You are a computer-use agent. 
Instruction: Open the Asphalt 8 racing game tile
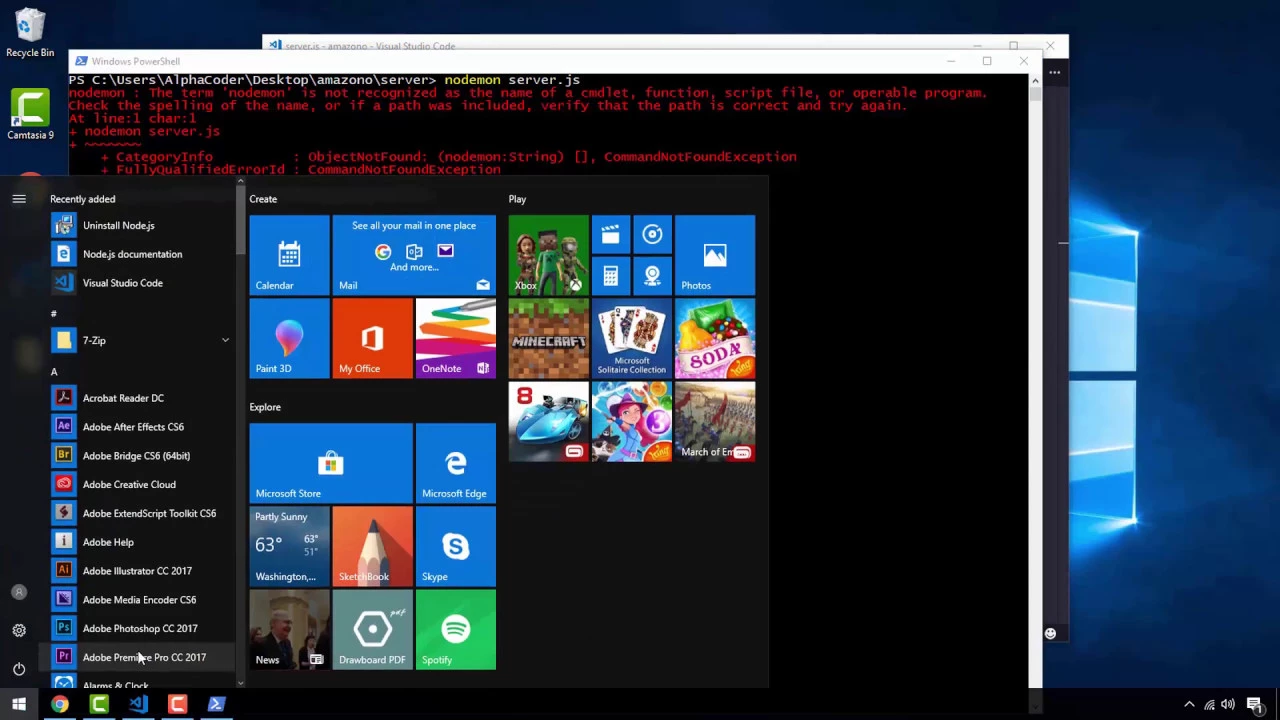[548, 421]
